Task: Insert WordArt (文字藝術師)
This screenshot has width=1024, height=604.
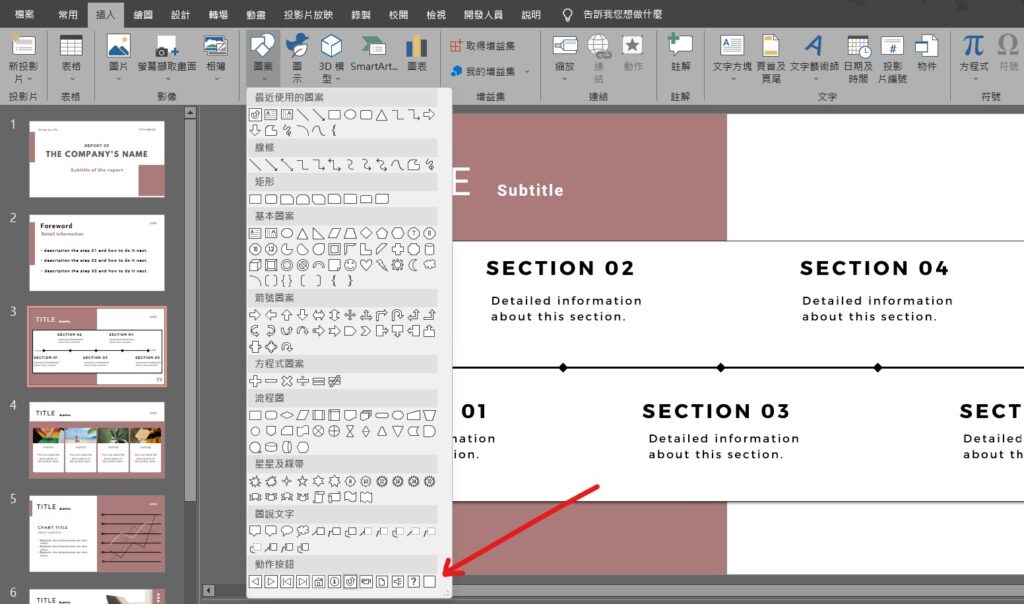Action: pos(814,59)
